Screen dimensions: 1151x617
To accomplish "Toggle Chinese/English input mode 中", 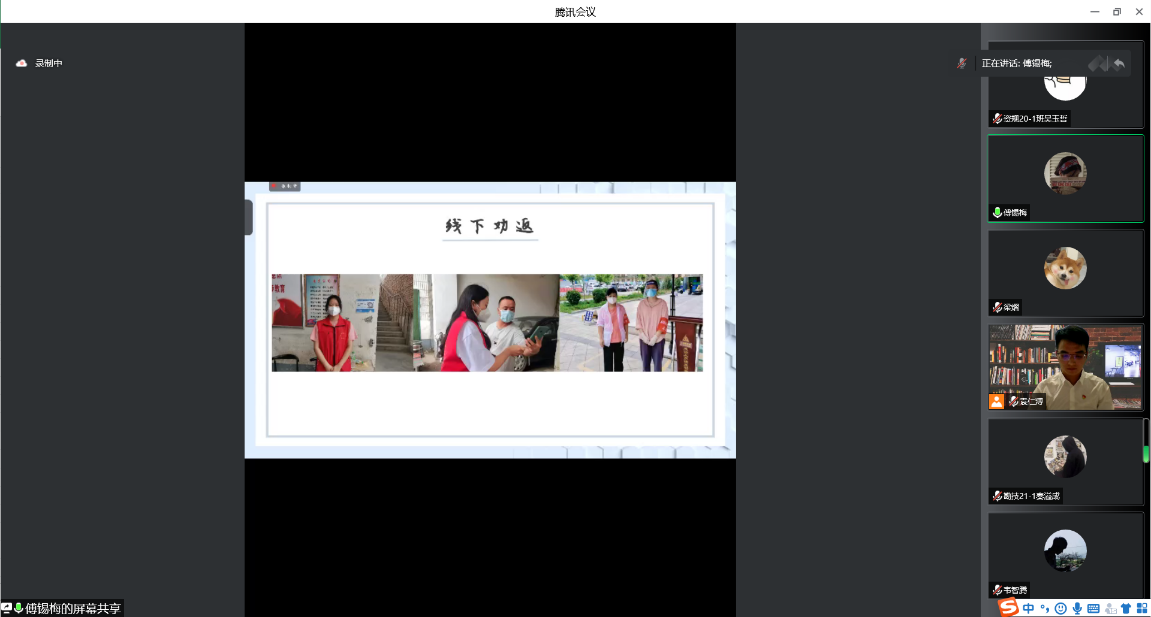I will click(x=1029, y=607).
